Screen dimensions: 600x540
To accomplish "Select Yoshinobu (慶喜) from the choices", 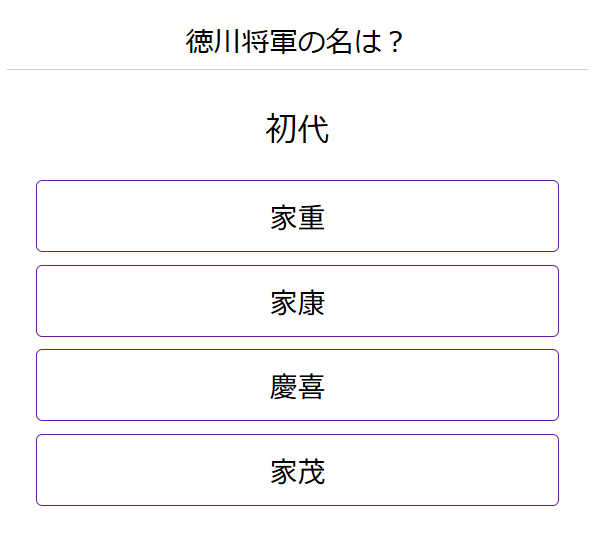I will [297, 385].
